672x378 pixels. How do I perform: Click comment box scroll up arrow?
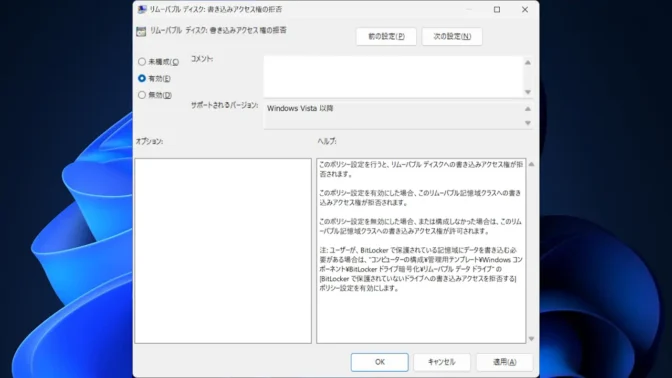point(528,63)
